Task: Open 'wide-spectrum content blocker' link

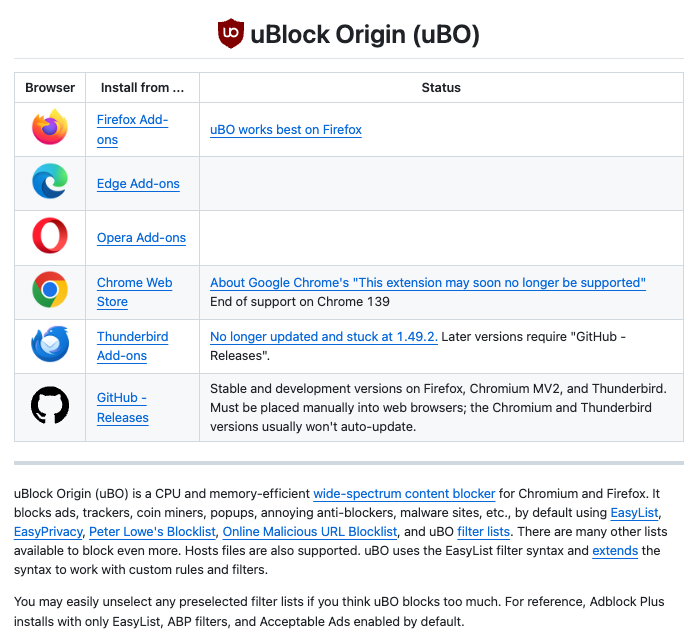Action: coord(404,494)
